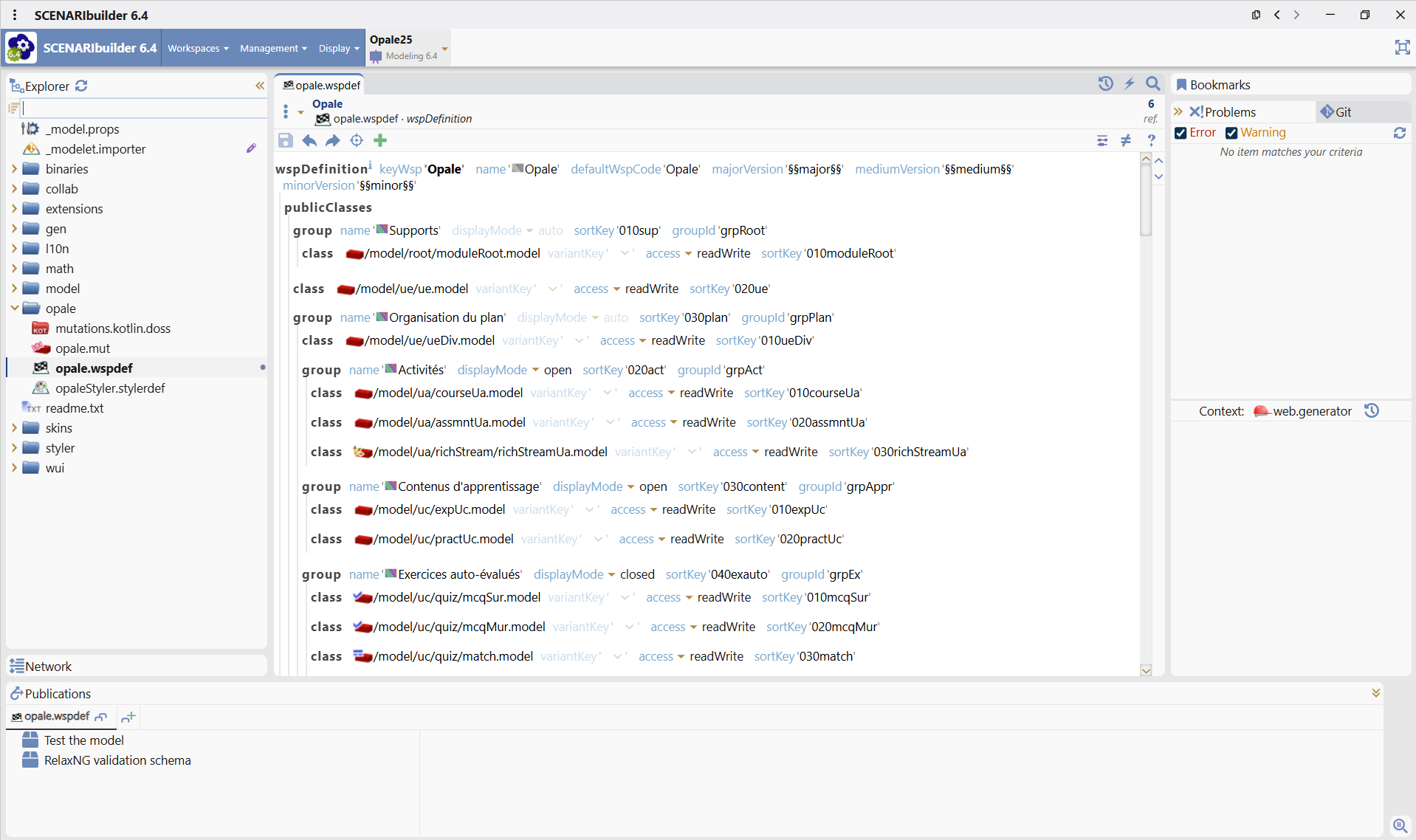This screenshot has height=840, width=1416.
Task: Open displayMode dropdown for Activités group
Action: click(535, 370)
